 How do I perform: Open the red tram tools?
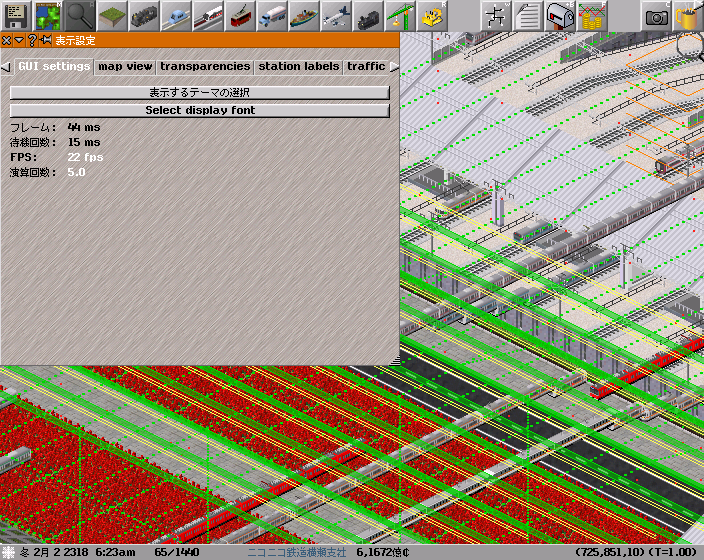coord(240,16)
